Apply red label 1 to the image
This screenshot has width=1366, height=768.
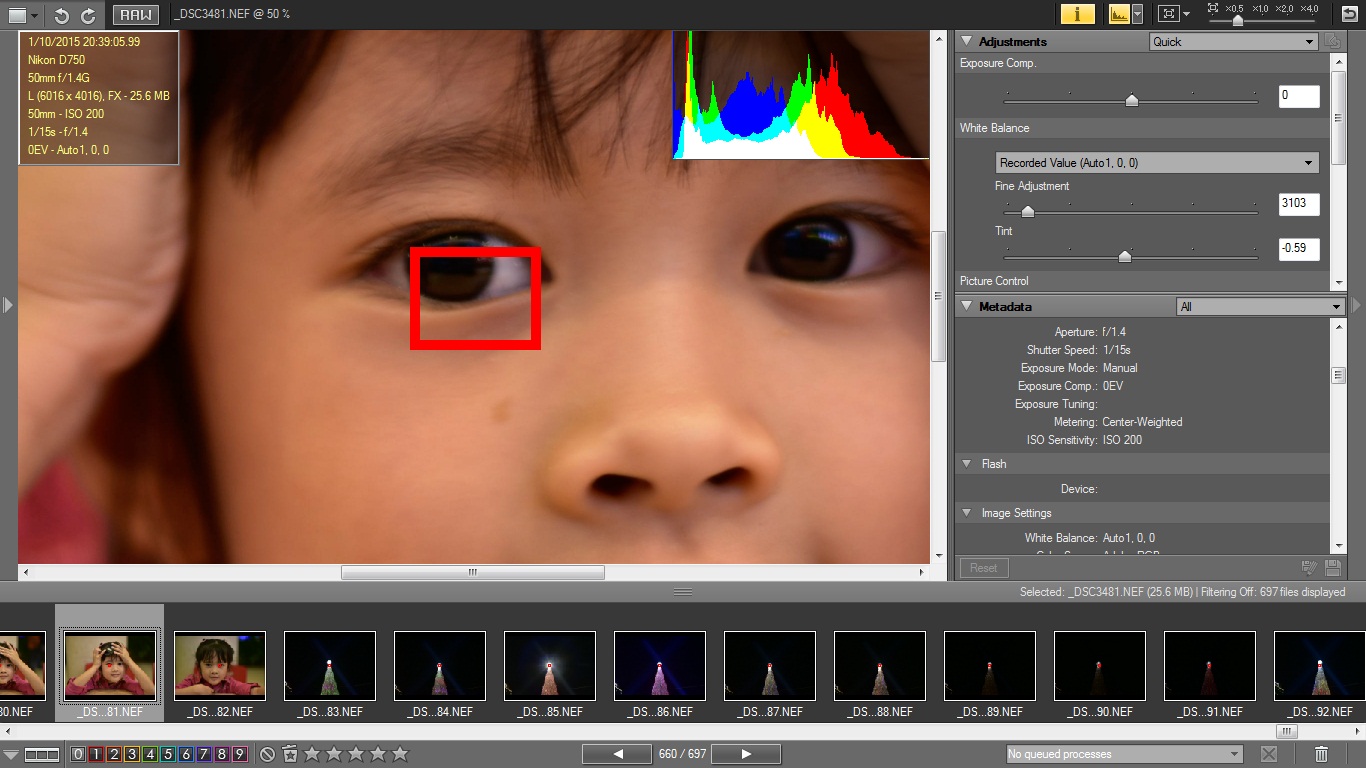(x=96, y=754)
